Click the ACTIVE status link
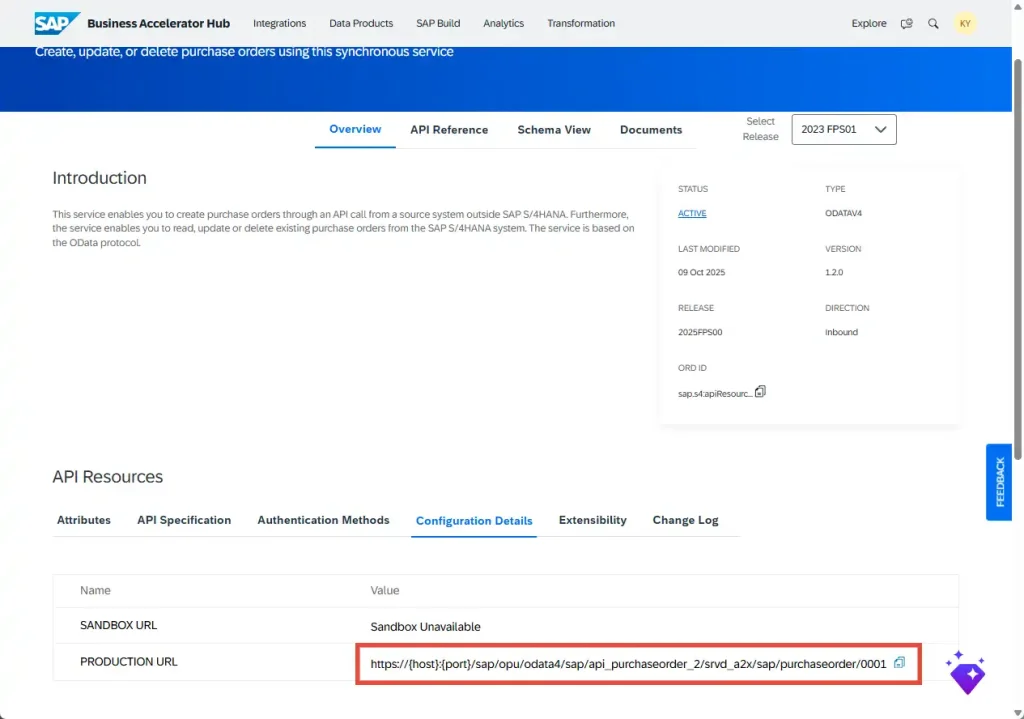 tap(692, 213)
